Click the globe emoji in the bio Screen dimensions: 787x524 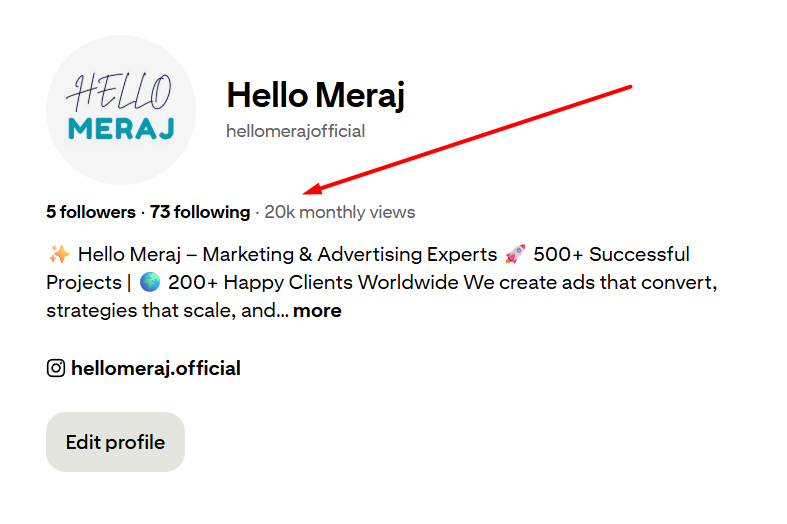click(149, 282)
